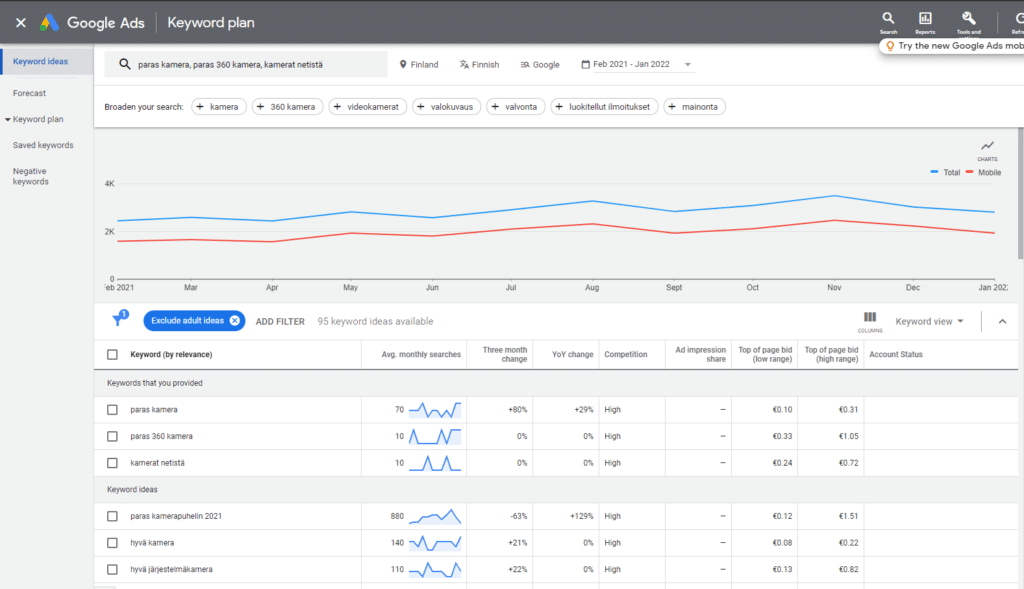Viewport: 1024px width, 589px height.
Task: Toggle the select-all checkbox in table header
Action: coord(112,354)
